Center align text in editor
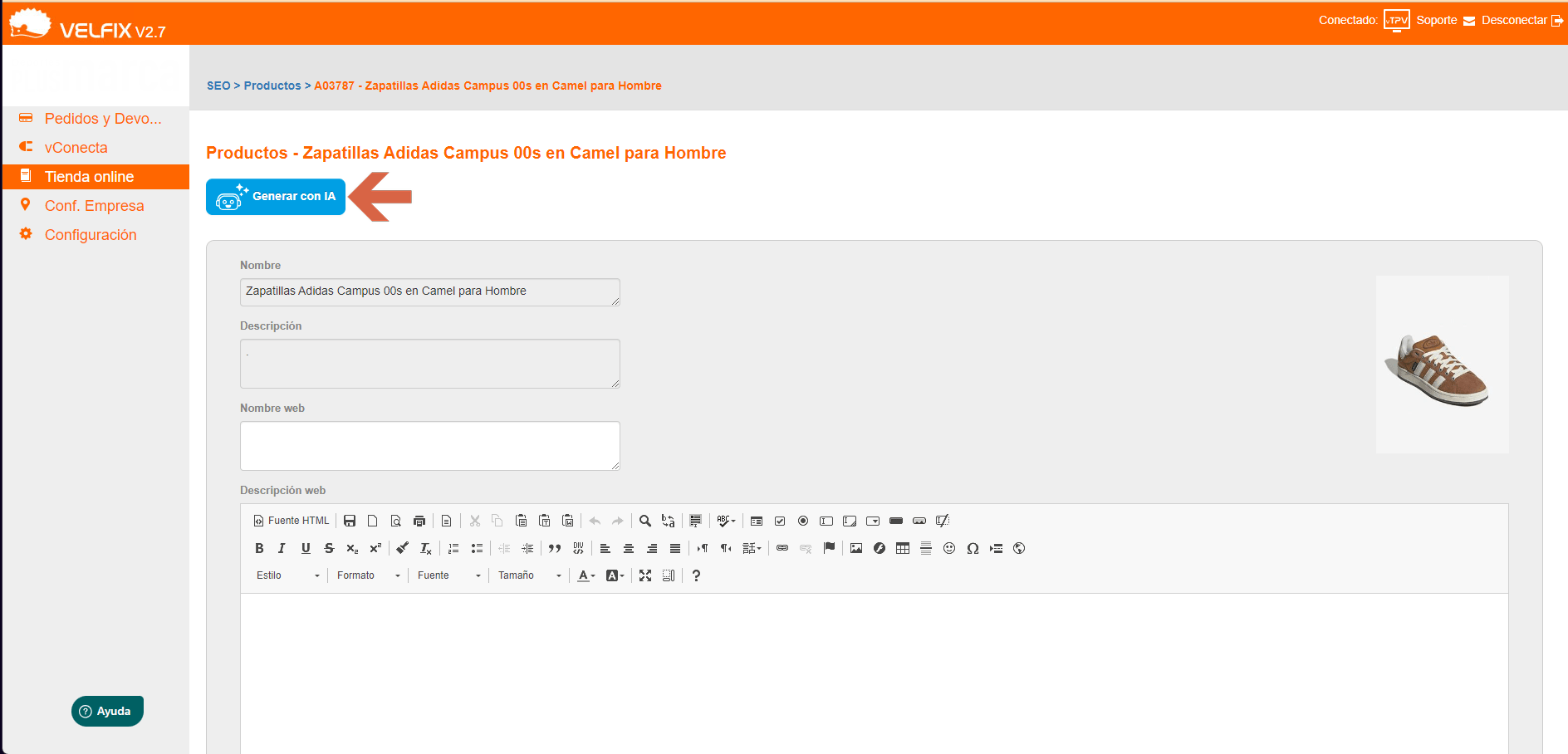Screen dimensions: 1568x754 [x=629, y=548]
